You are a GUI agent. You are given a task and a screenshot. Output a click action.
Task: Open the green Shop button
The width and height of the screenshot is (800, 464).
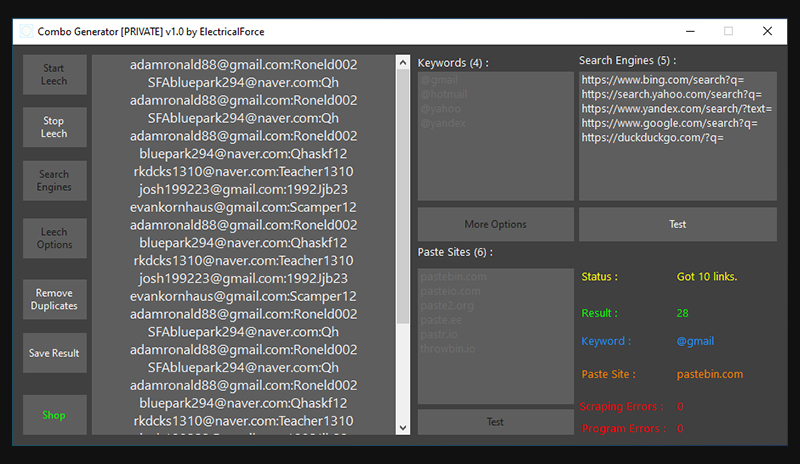pyautogui.click(x=55, y=415)
